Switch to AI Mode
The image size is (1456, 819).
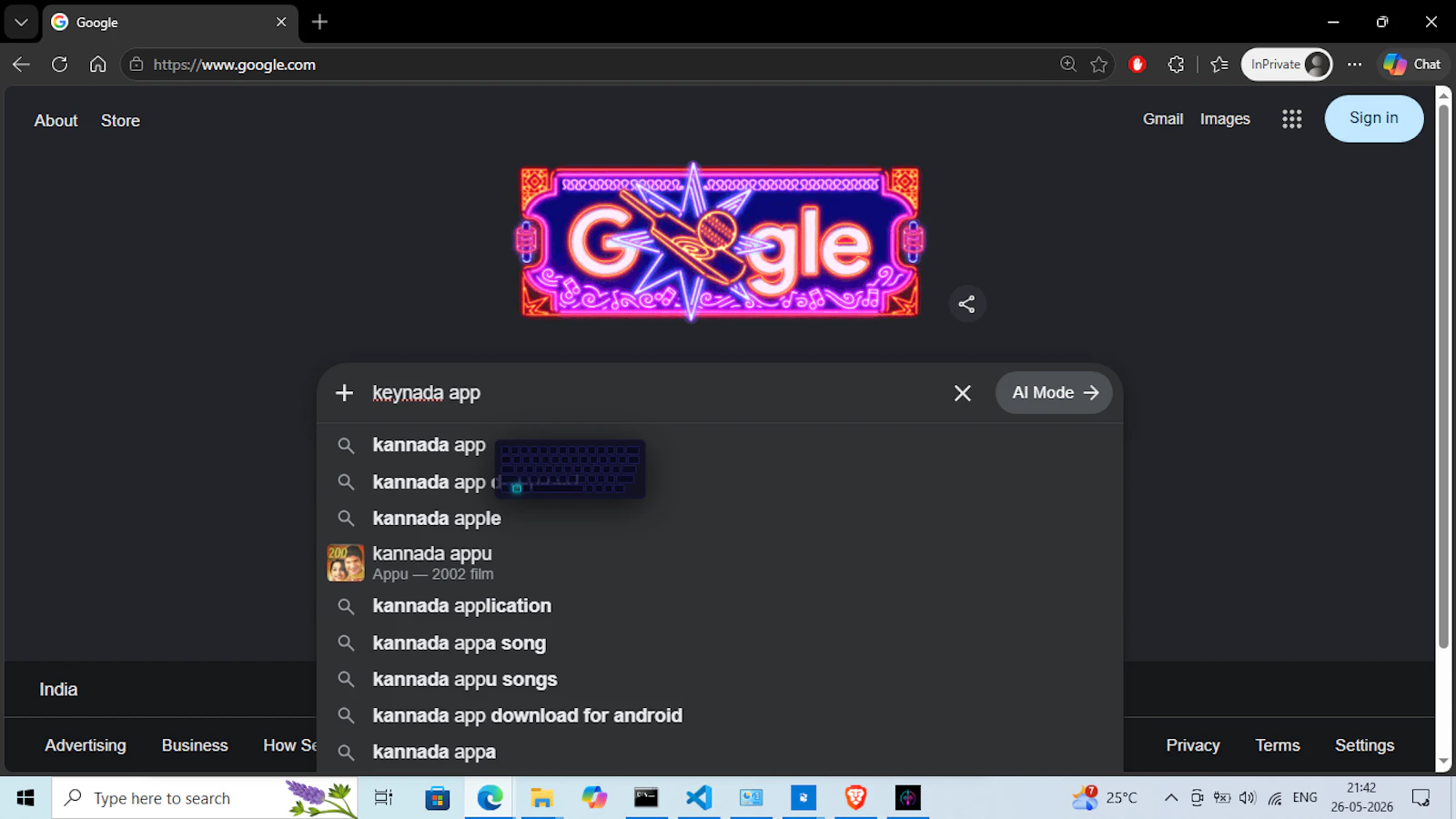click(x=1054, y=393)
